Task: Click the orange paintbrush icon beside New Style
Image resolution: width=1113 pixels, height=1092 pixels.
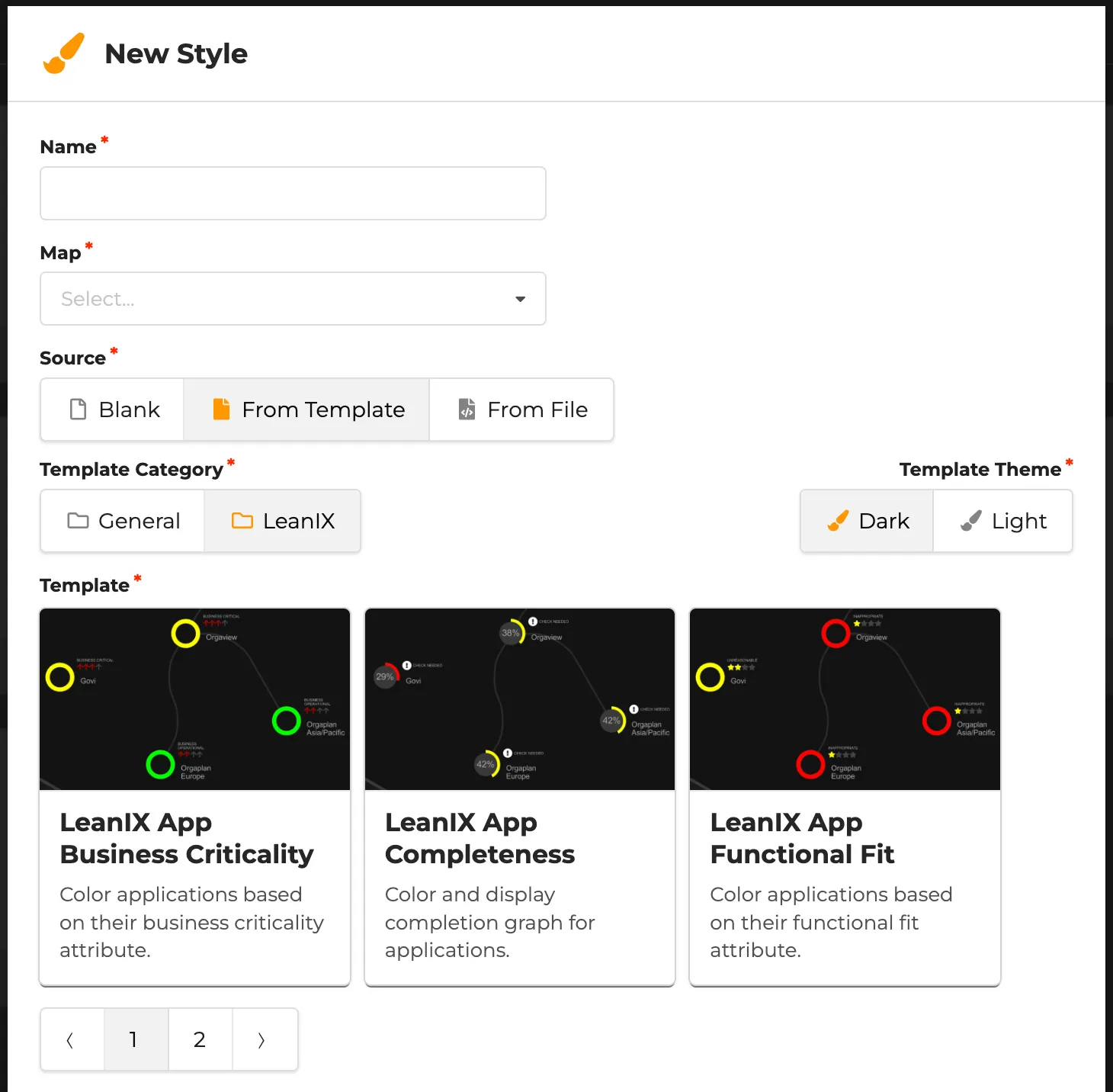Action: pyautogui.click(x=64, y=53)
